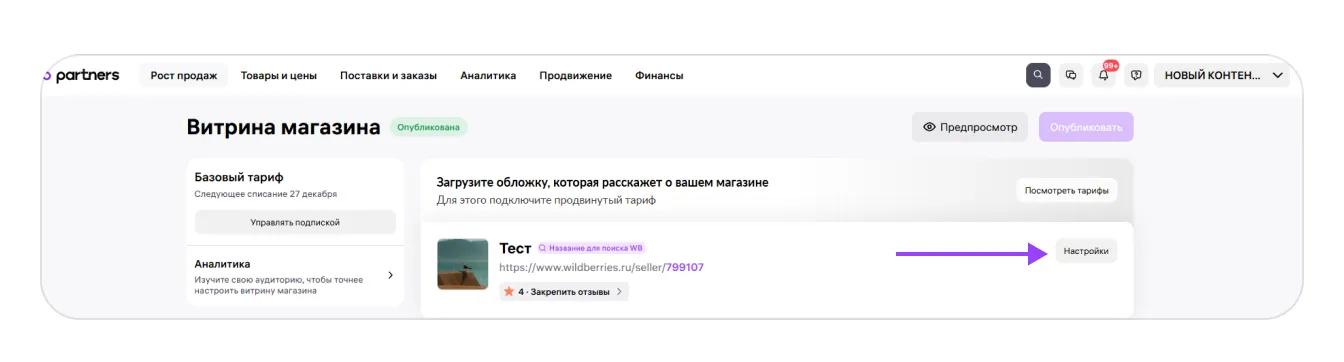Expand the Аналитика card chevron
Screen dimensions: 1344x362
pyautogui.click(x=390, y=275)
